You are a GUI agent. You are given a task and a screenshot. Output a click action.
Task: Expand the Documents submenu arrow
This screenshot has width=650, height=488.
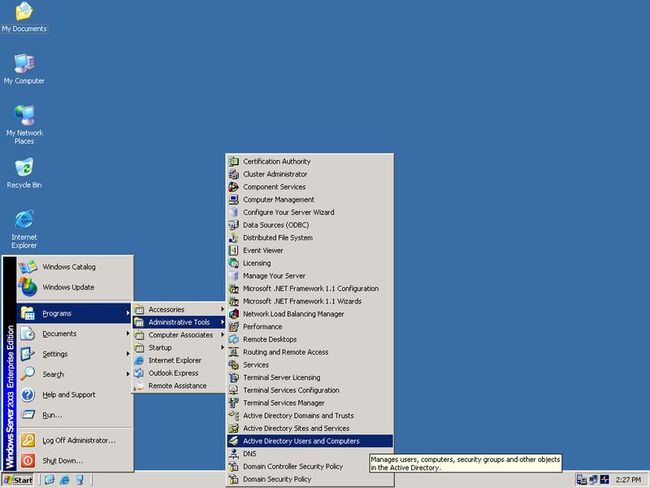click(x=128, y=333)
